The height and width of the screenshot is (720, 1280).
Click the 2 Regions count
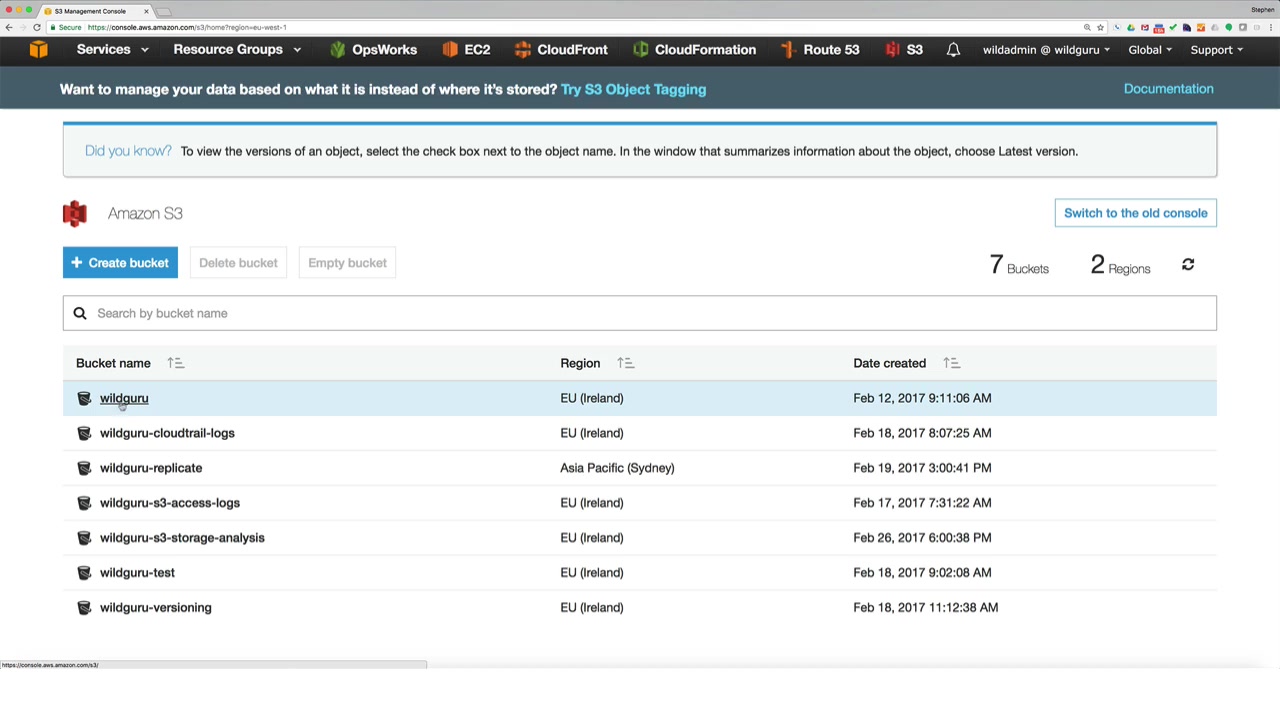[x=1121, y=265]
